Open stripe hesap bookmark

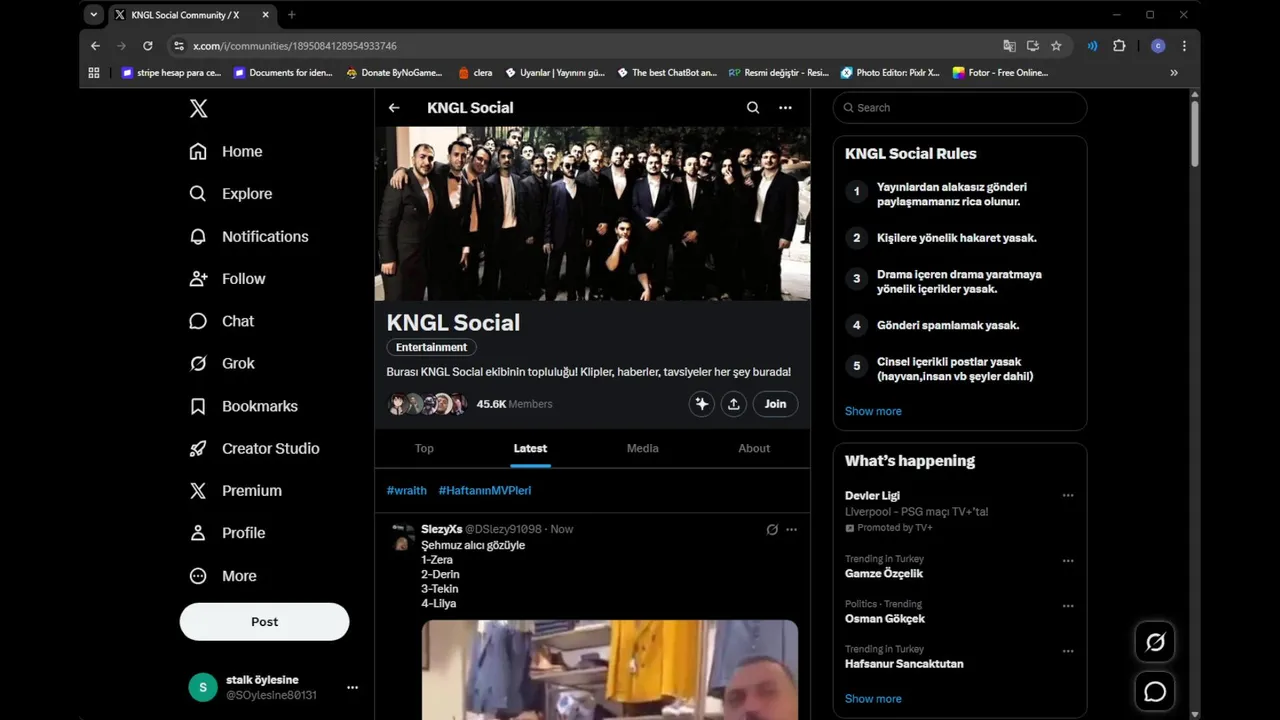171,72
